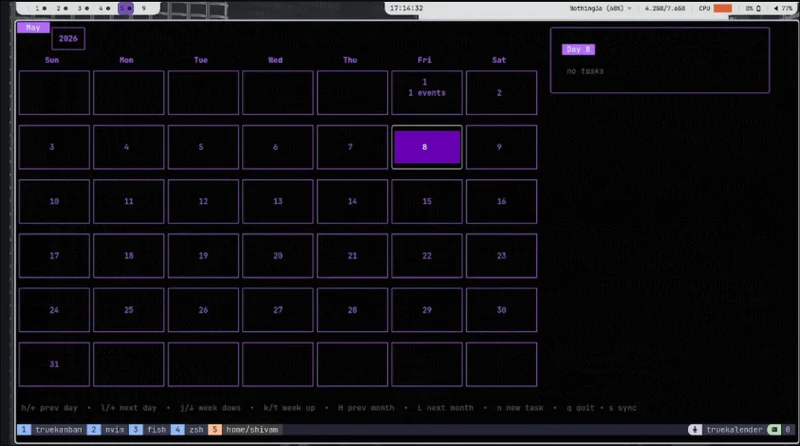Select day 1 cell with 1 events
800x446 pixels.
pyautogui.click(x=427, y=93)
